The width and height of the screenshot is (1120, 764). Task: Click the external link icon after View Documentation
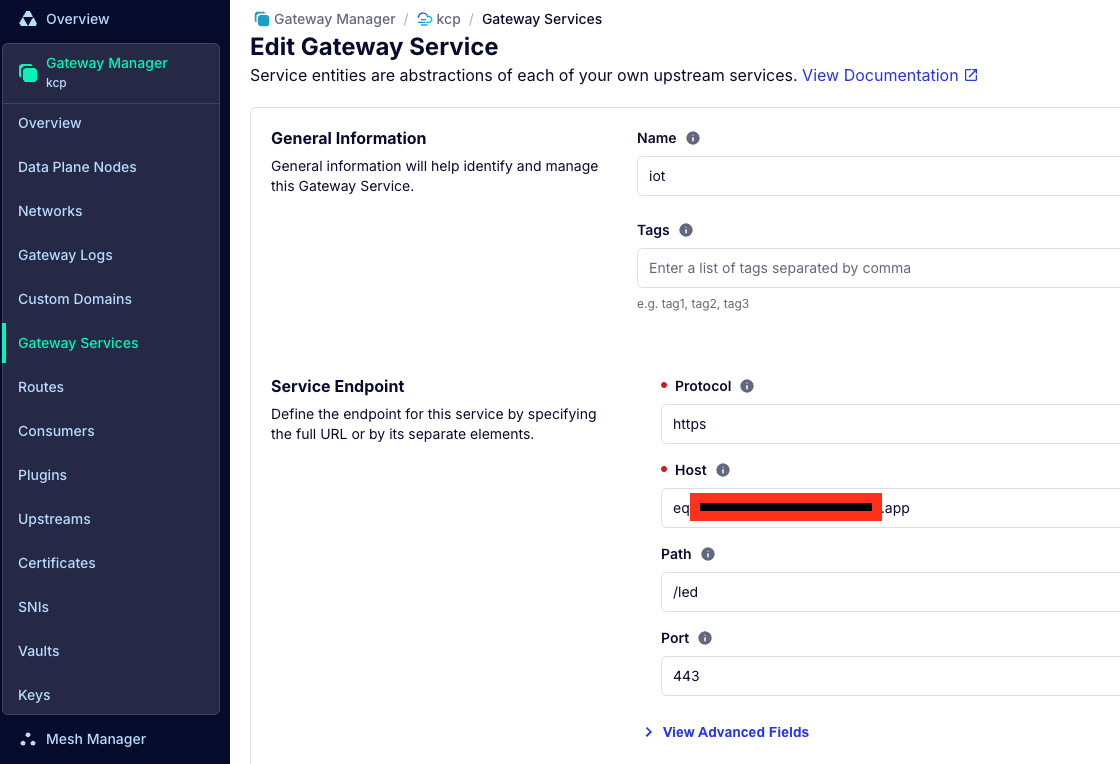(971, 75)
